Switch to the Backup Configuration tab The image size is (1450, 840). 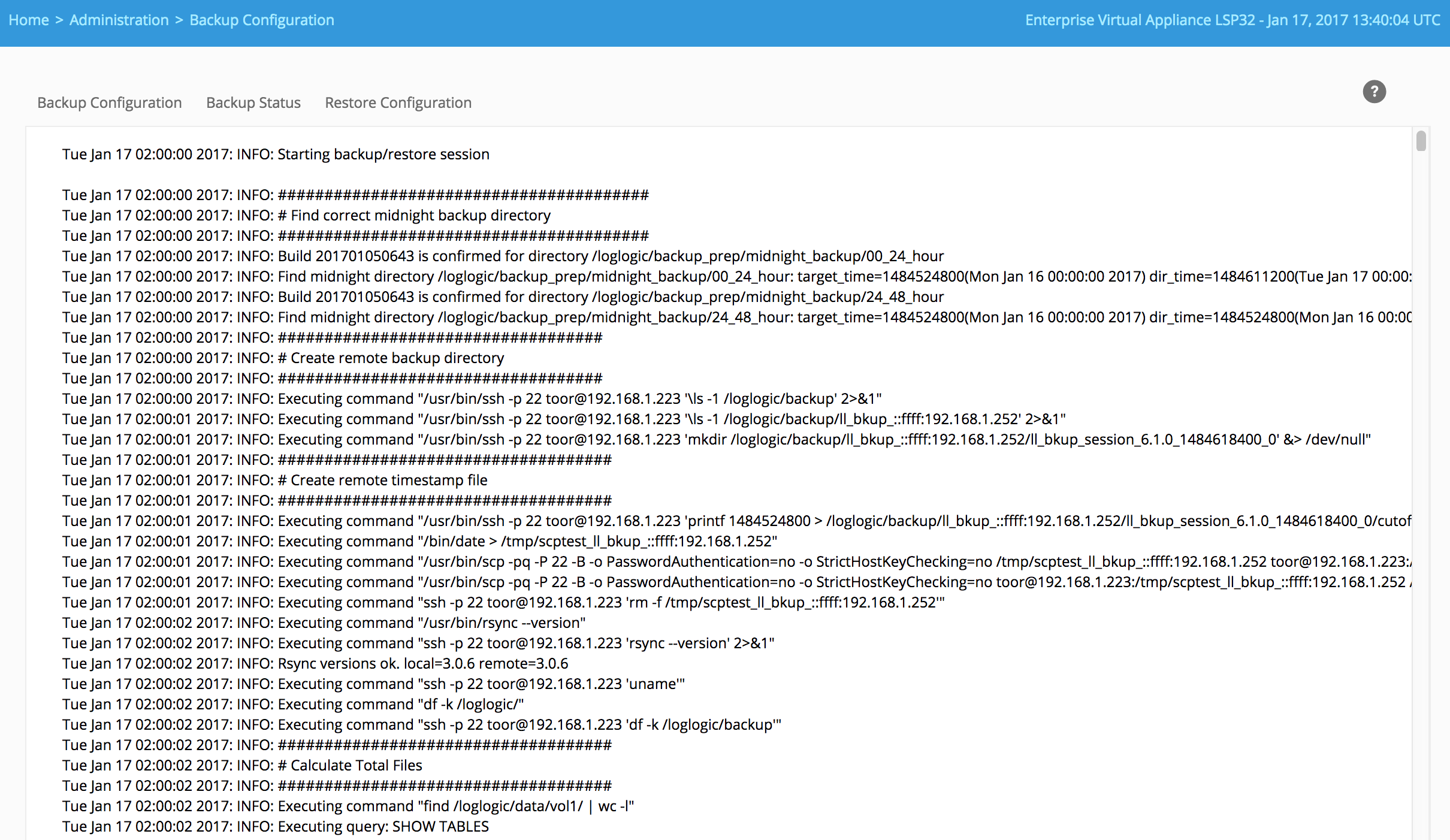tap(109, 102)
